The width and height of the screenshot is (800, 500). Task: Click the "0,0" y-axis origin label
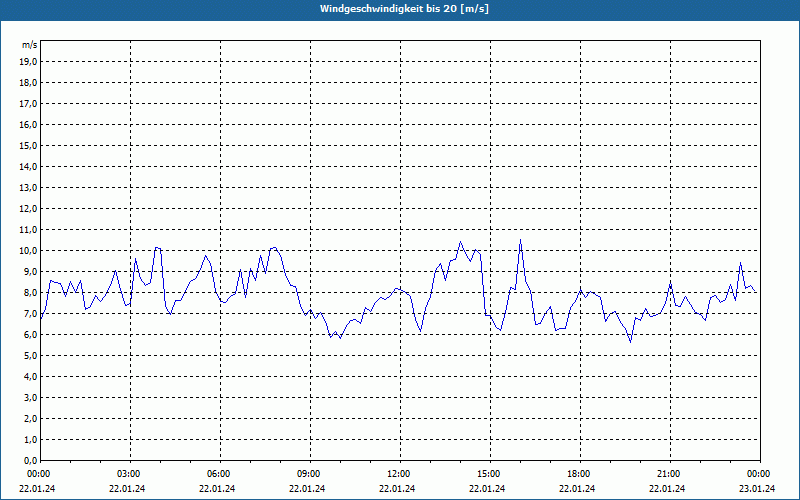pos(31,461)
